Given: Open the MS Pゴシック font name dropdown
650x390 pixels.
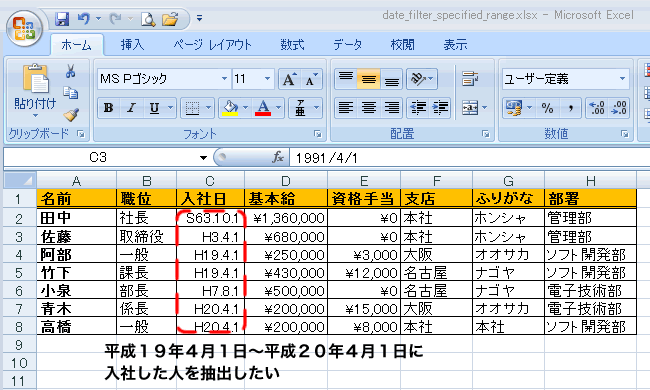Looking at the screenshot, I should pos(224,78).
